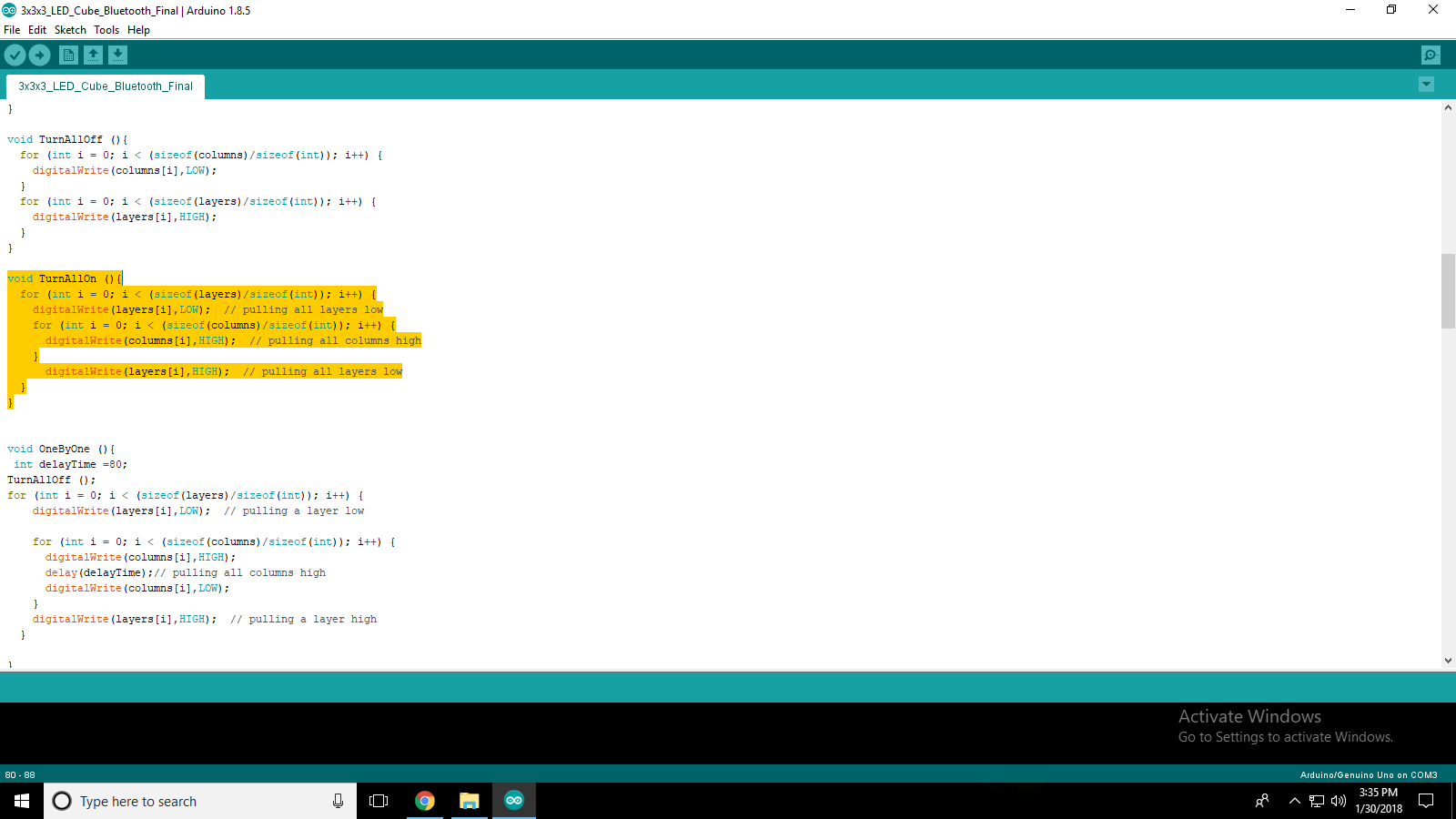Click the TurnAllOff (); call line
The width and height of the screenshot is (1456, 819).
pos(51,480)
